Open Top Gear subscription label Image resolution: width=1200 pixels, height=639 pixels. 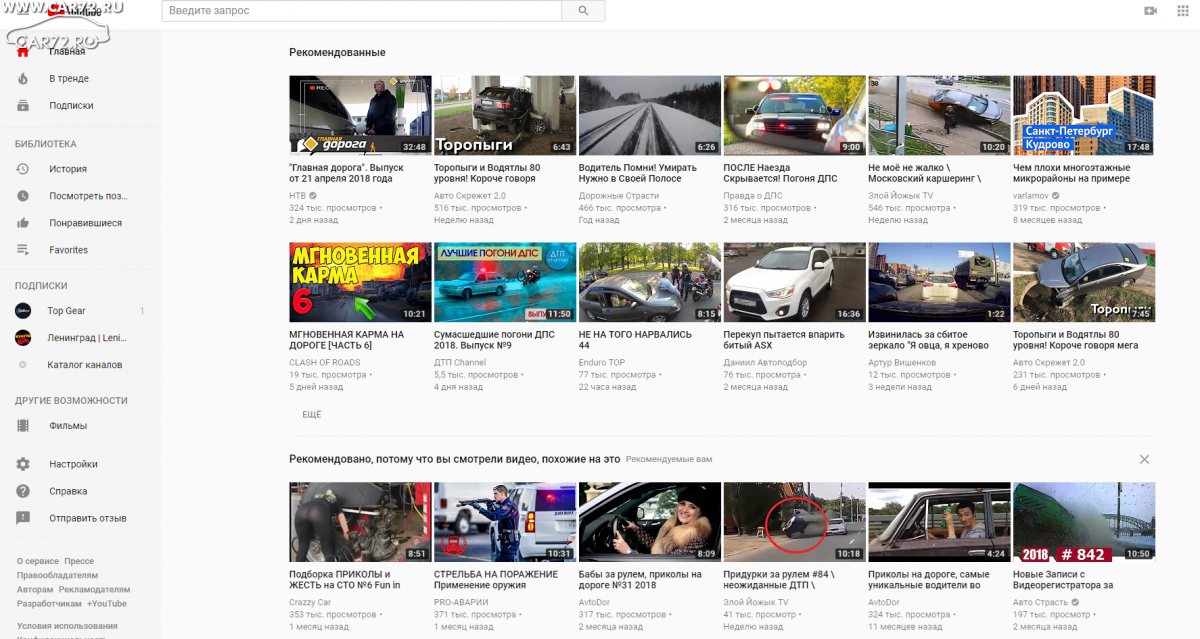click(x=66, y=311)
